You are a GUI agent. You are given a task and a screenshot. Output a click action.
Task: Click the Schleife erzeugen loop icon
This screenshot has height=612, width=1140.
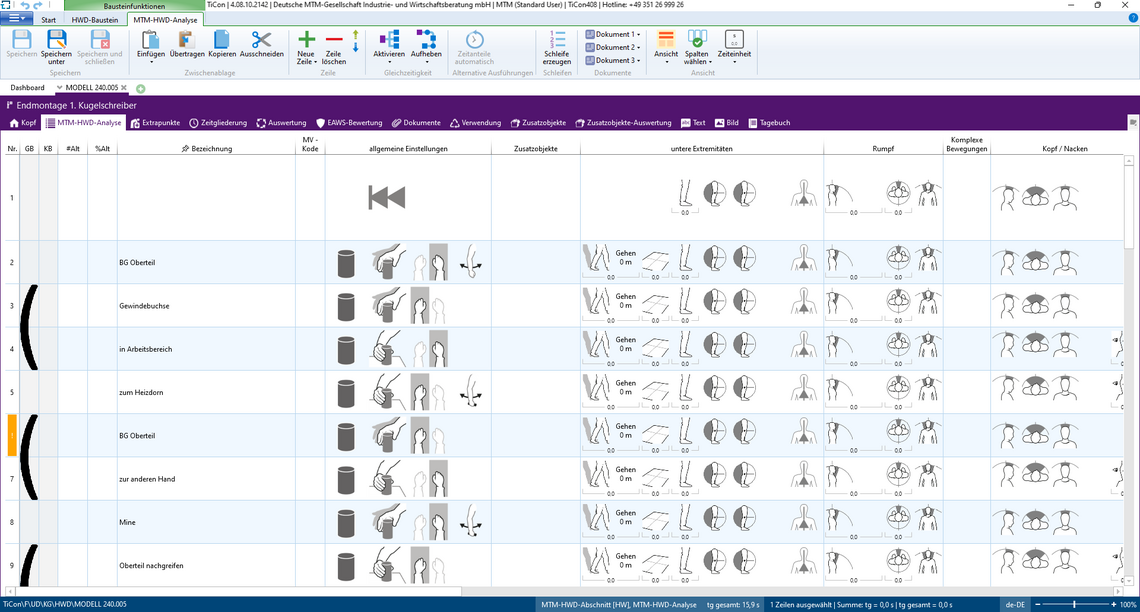point(557,40)
